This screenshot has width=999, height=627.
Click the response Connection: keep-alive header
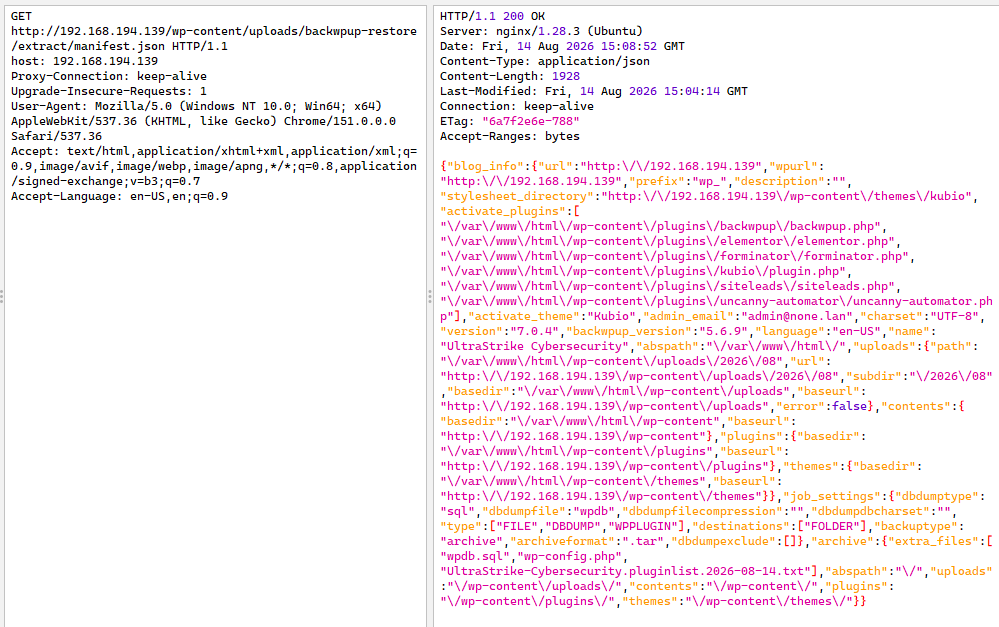click(x=517, y=106)
